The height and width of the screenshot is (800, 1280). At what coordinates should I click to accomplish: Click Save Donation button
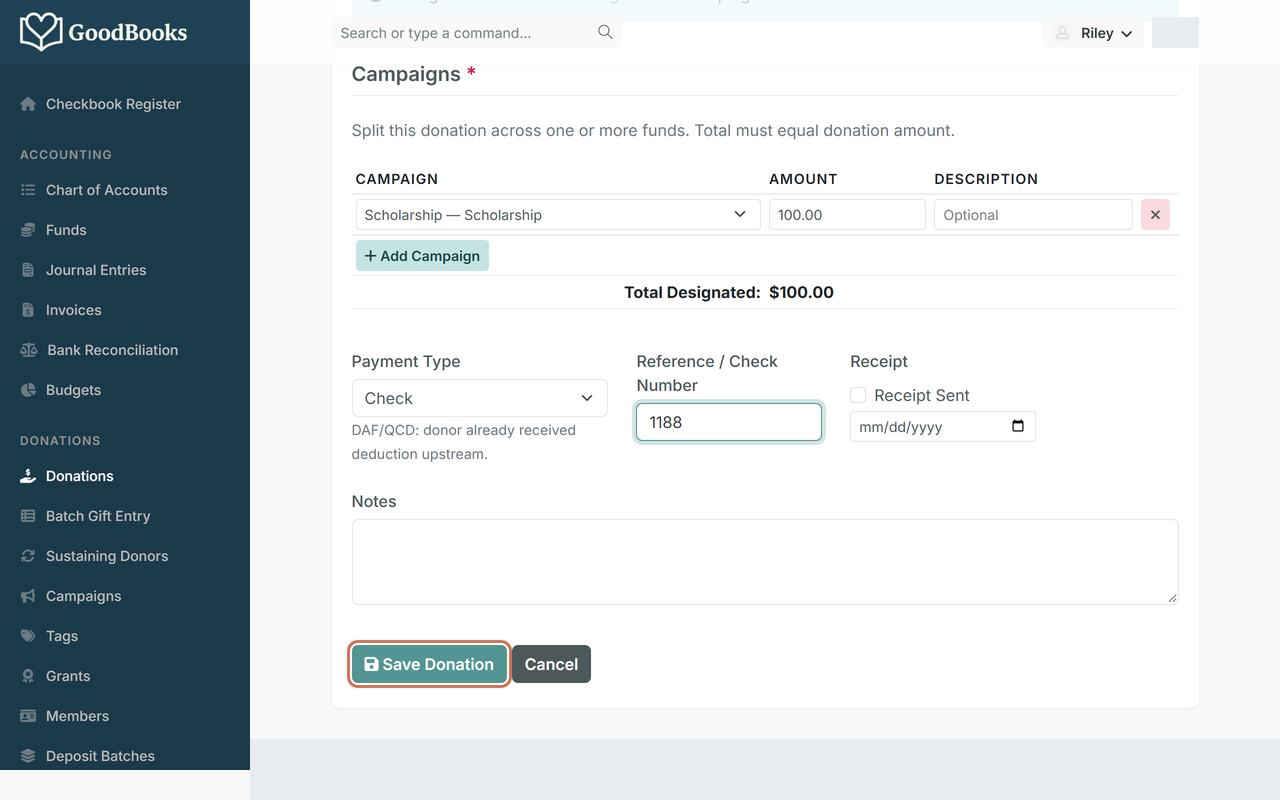(x=429, y=664)
